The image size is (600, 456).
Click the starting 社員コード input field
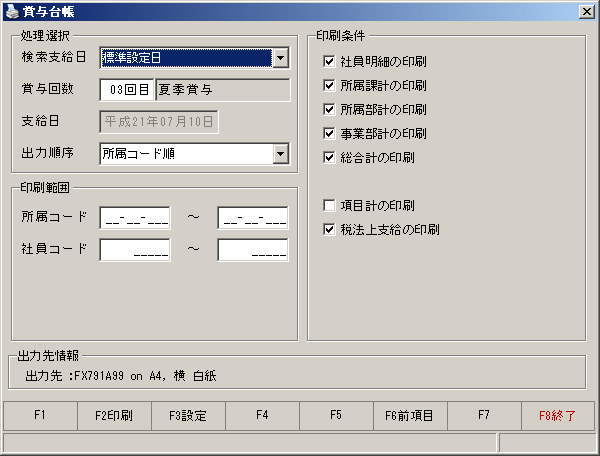coord(135,250)
